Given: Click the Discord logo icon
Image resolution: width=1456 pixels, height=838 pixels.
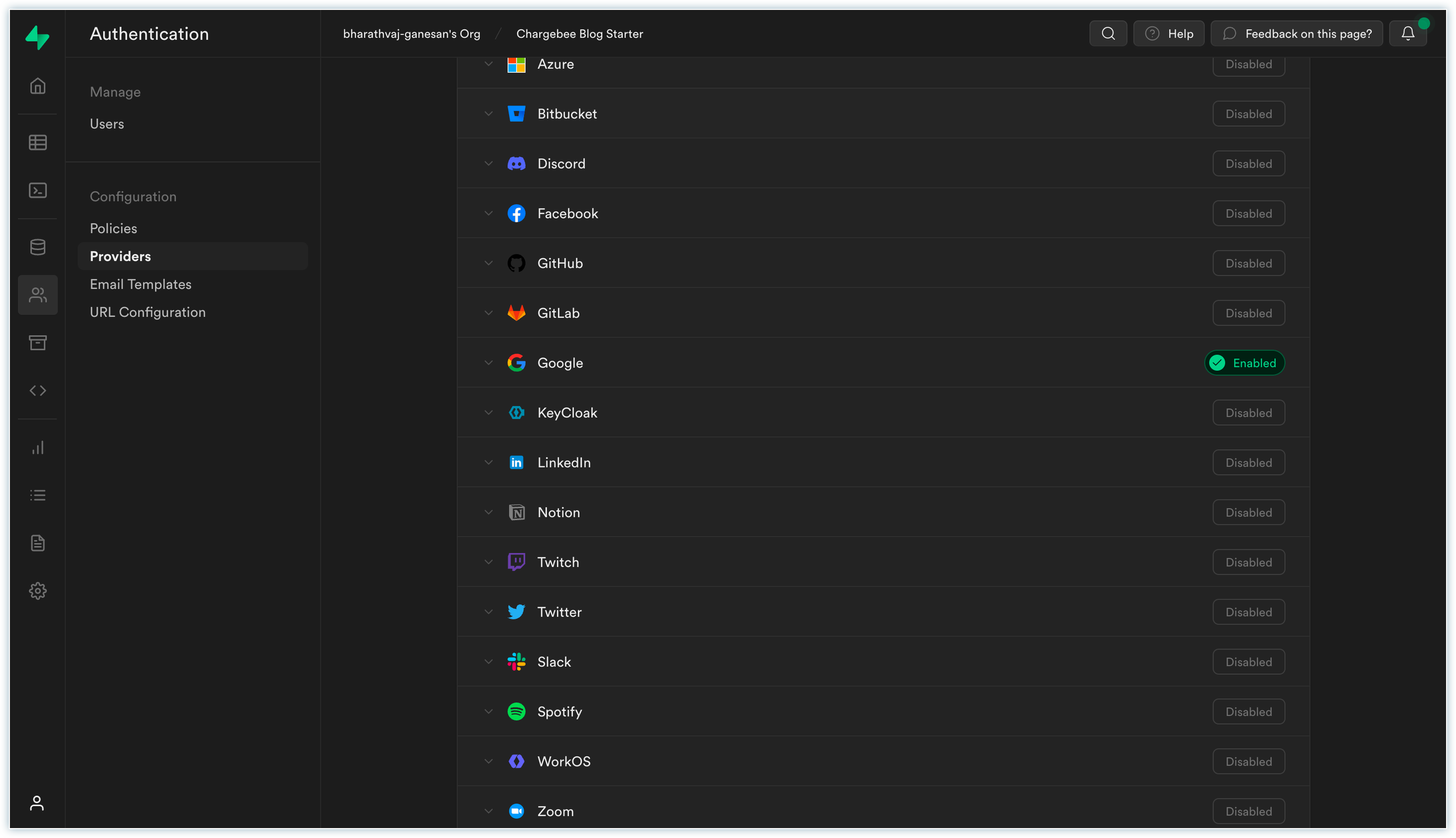Looking at the screenshot, I should [516, 163].
